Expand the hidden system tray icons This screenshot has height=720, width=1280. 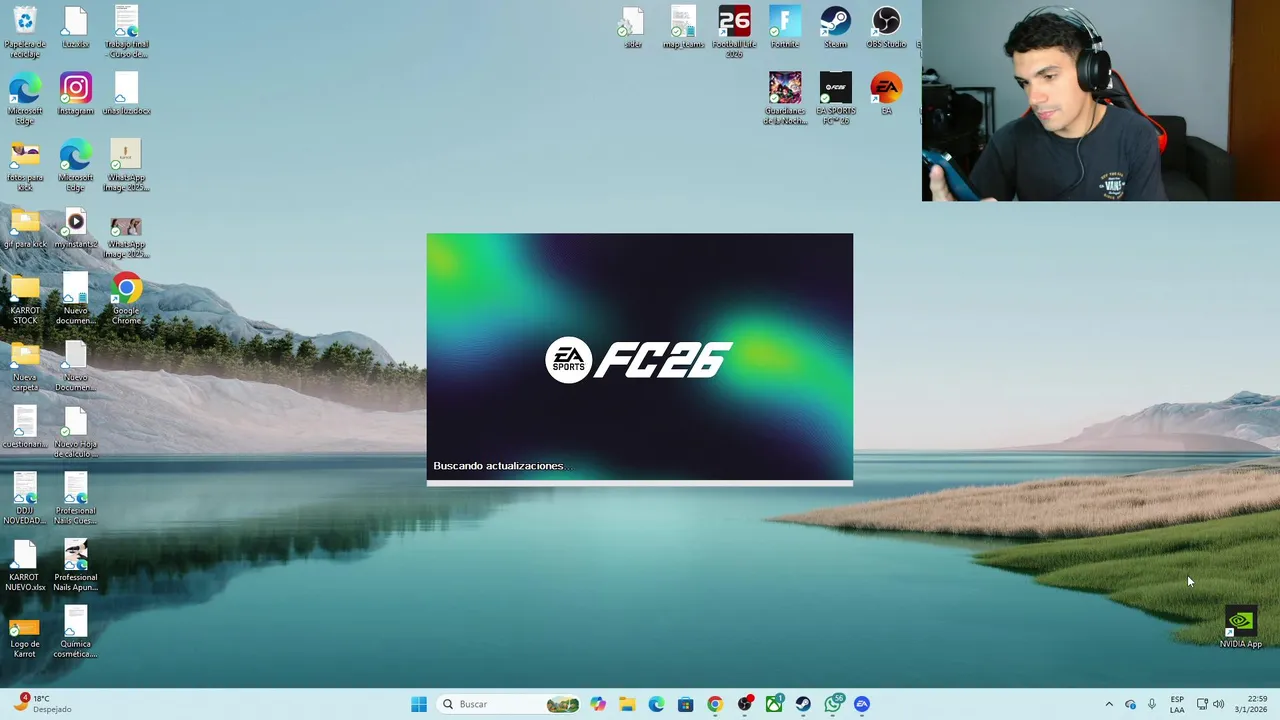tap(1108, 704)
